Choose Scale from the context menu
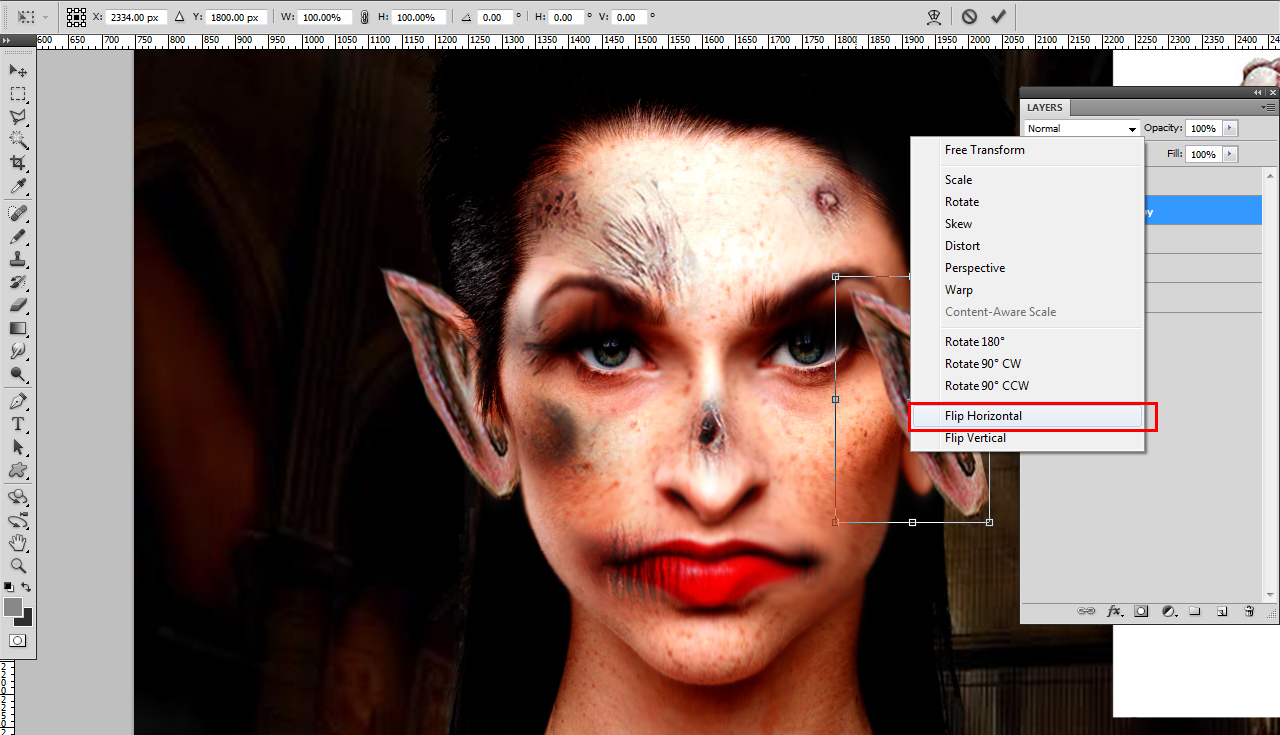The width and height of the screenshot is (1280, 735). tap(1028, 180)
